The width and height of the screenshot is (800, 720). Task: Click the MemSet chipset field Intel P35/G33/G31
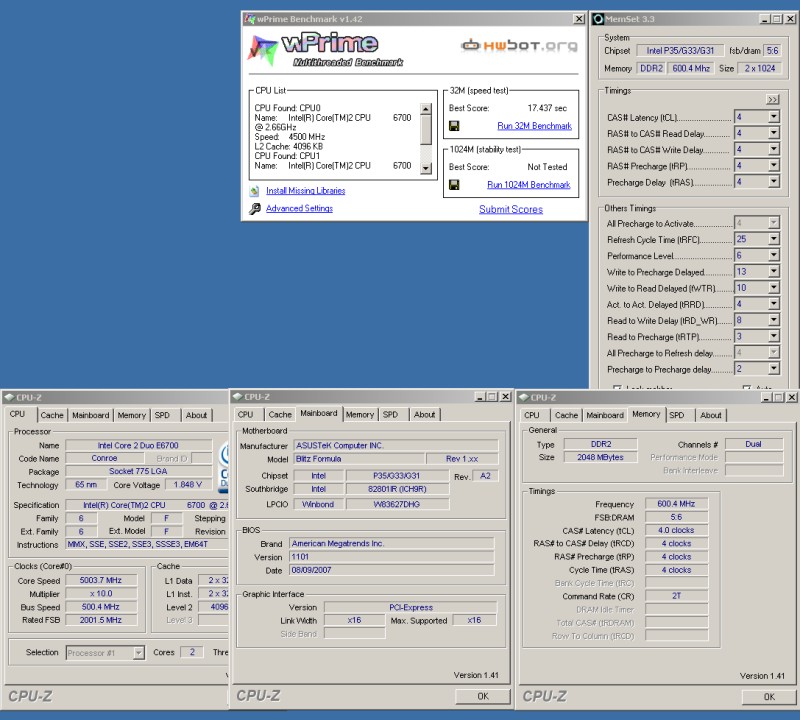[680, 51]
